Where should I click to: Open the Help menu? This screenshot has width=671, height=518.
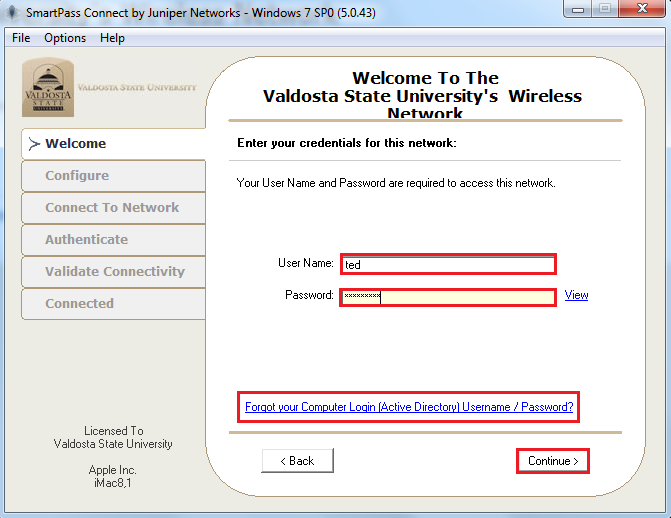[x=112, y=38]
